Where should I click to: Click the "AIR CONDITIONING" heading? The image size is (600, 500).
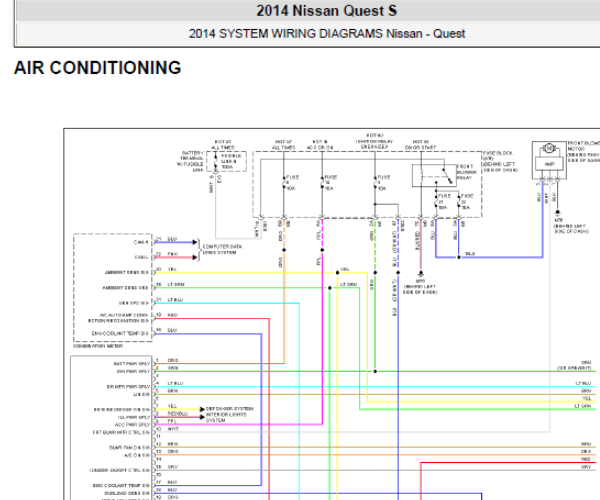(x=98, y=68)
